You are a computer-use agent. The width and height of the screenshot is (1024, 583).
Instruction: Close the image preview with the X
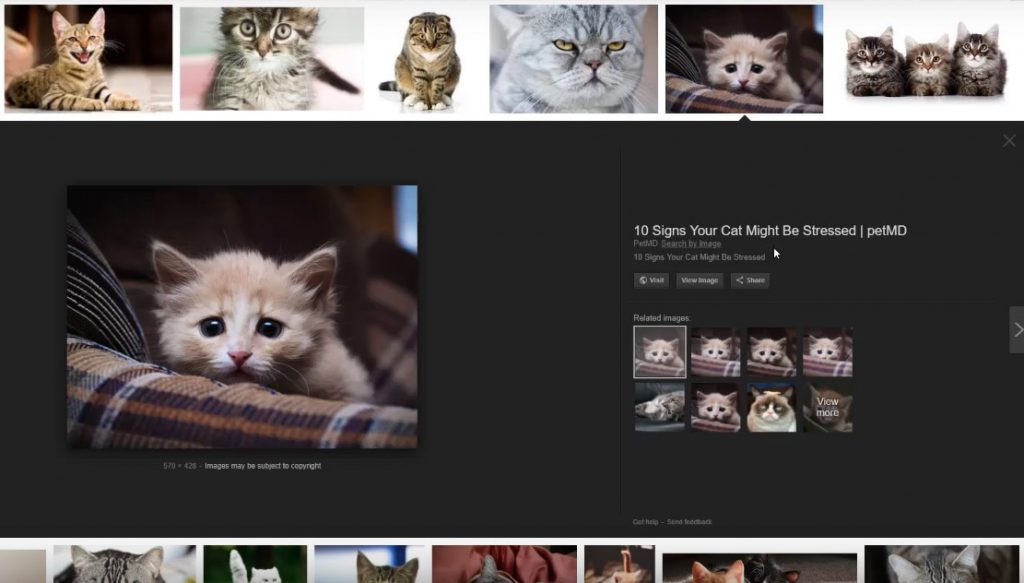(x=1010, y=140)
